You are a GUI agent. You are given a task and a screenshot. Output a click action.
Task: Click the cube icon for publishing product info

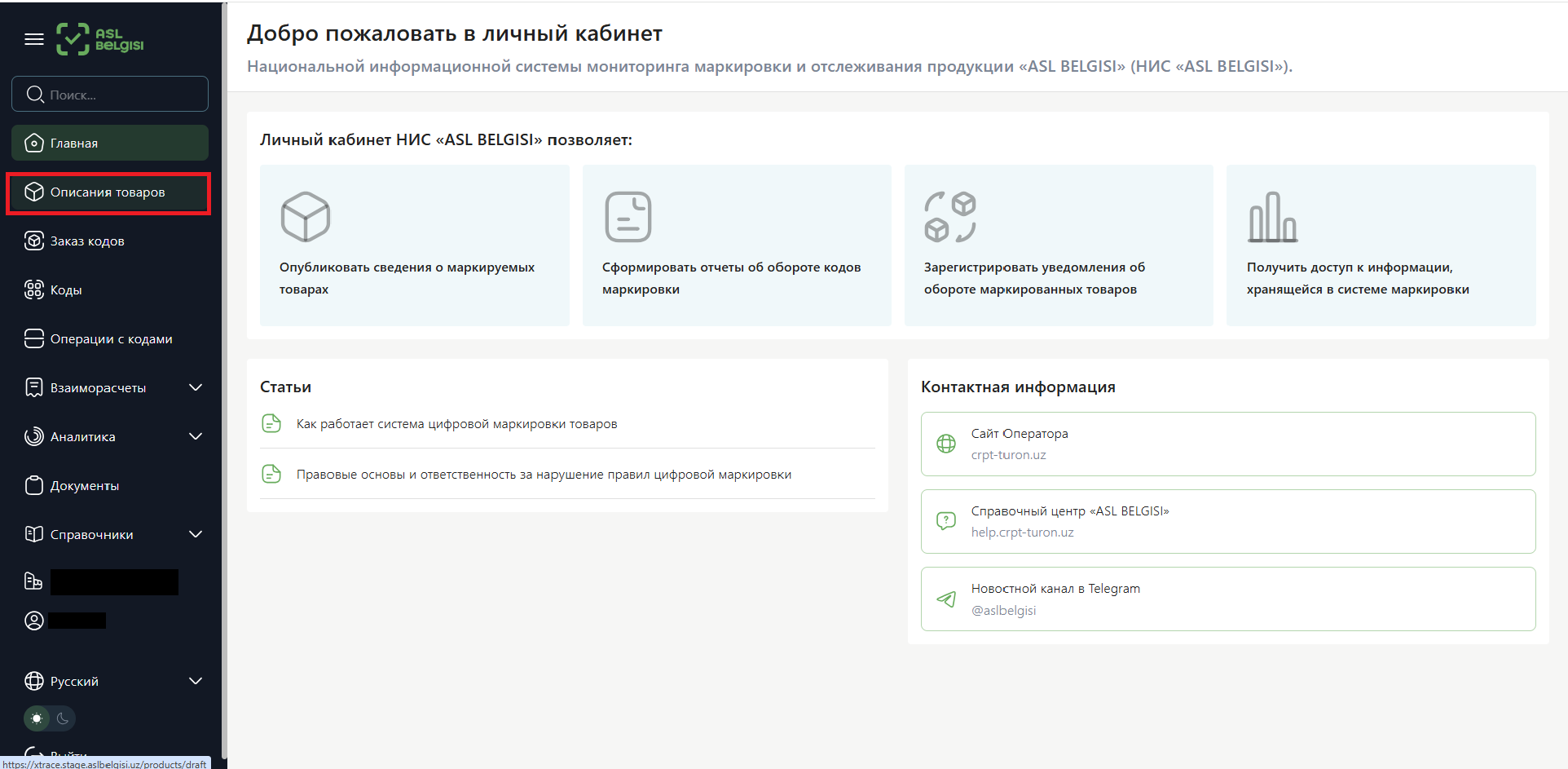point(305,217)
